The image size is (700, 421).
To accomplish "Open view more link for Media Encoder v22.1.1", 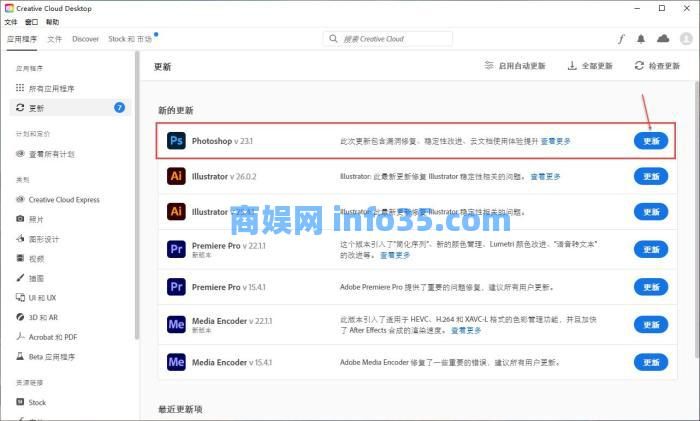I will point(467,330).
